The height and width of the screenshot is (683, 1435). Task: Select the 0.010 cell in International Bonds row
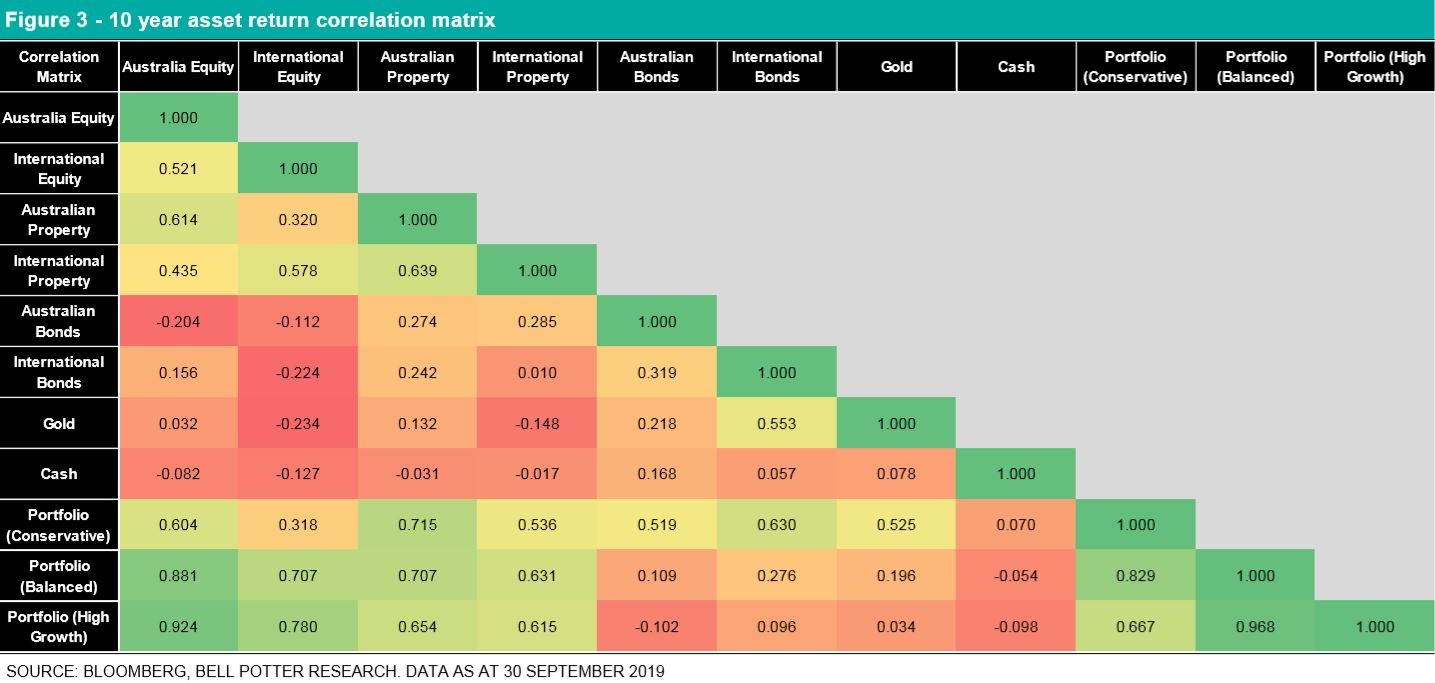click(x=538, y=373)
